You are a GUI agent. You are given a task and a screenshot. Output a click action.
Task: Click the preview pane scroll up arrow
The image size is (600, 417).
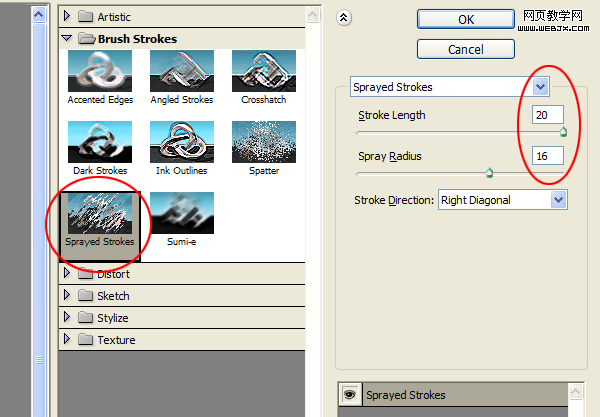39,15
